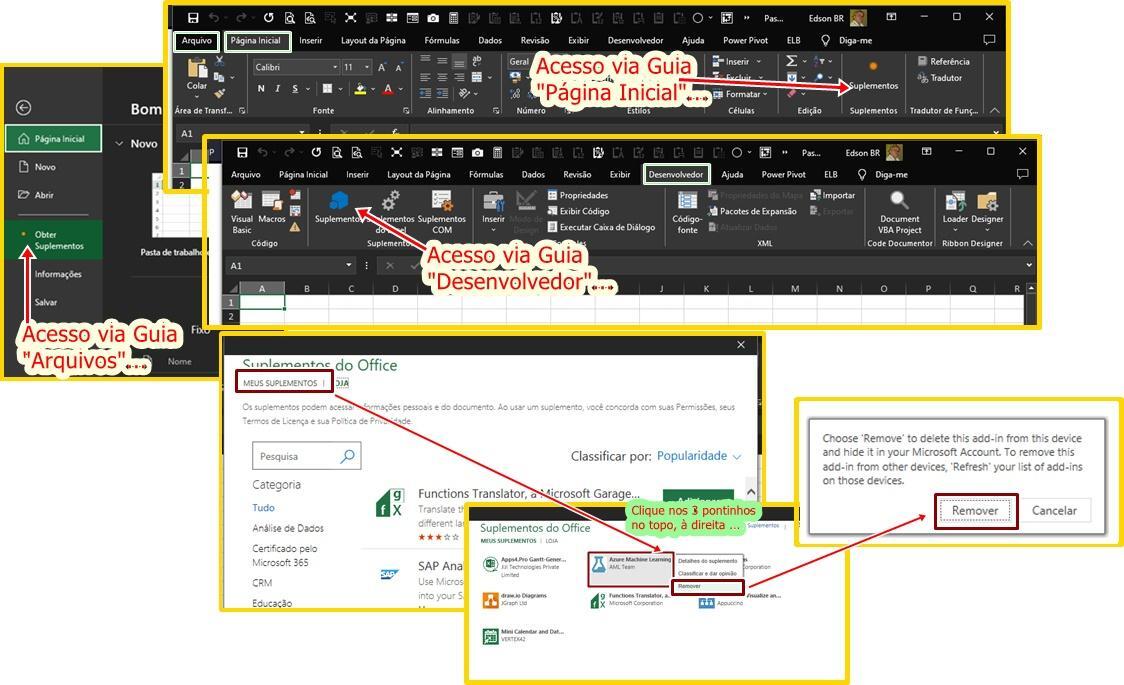The width and height of the screenshot is (1124, 685).
Task: Click the Inserir controls icon on the Desenvolvedor ribbon
Action: click(x=493, y=201)
